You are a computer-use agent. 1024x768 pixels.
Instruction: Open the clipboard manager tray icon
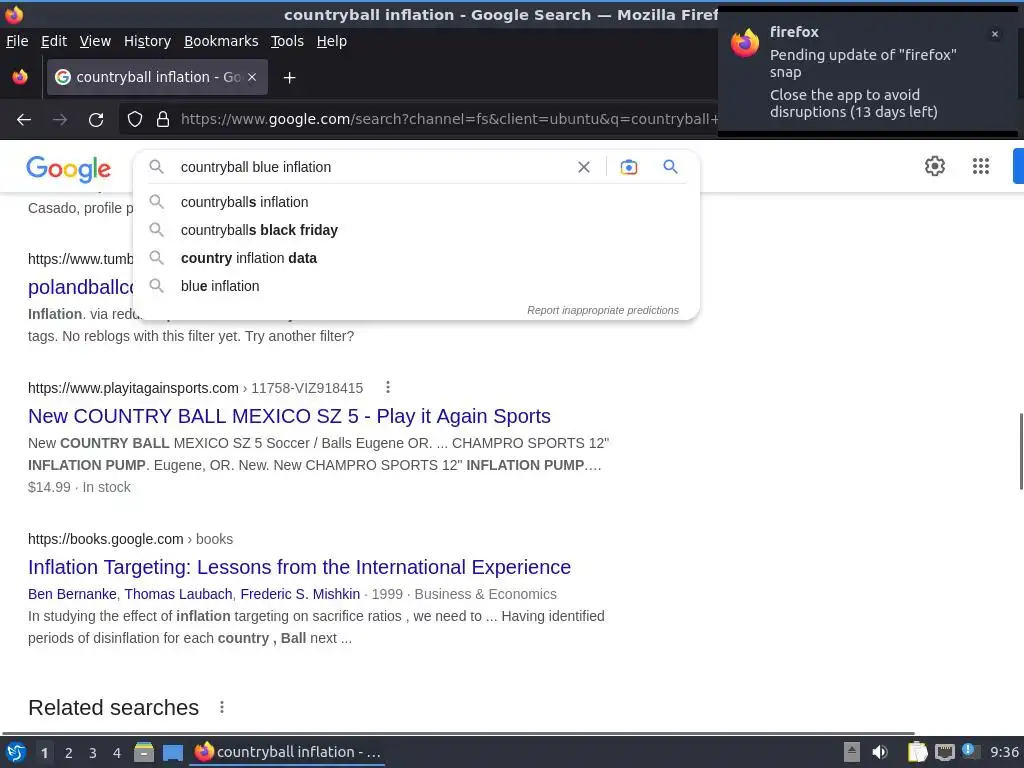coord(917,752)
